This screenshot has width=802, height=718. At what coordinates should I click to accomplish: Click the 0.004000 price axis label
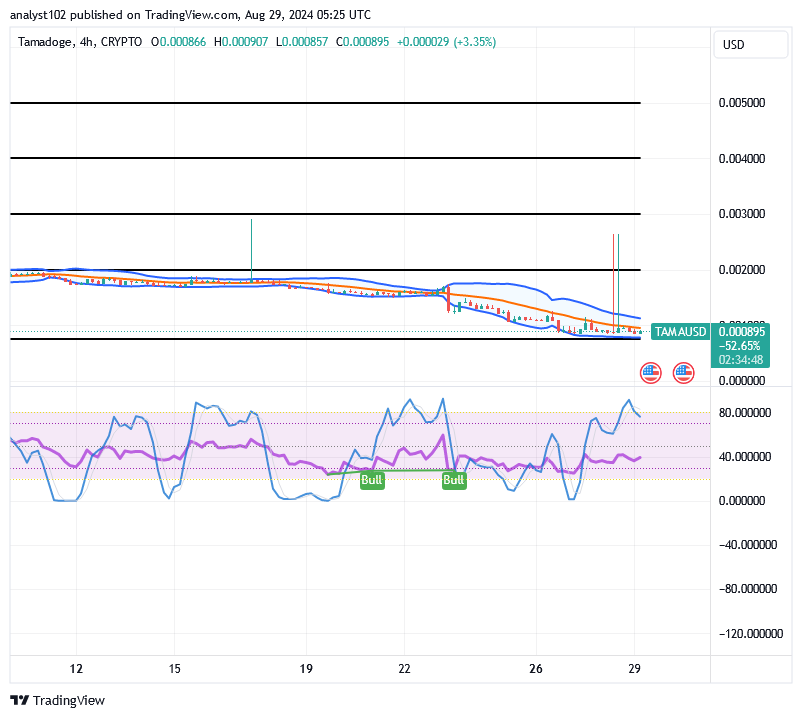pos(742,159)
